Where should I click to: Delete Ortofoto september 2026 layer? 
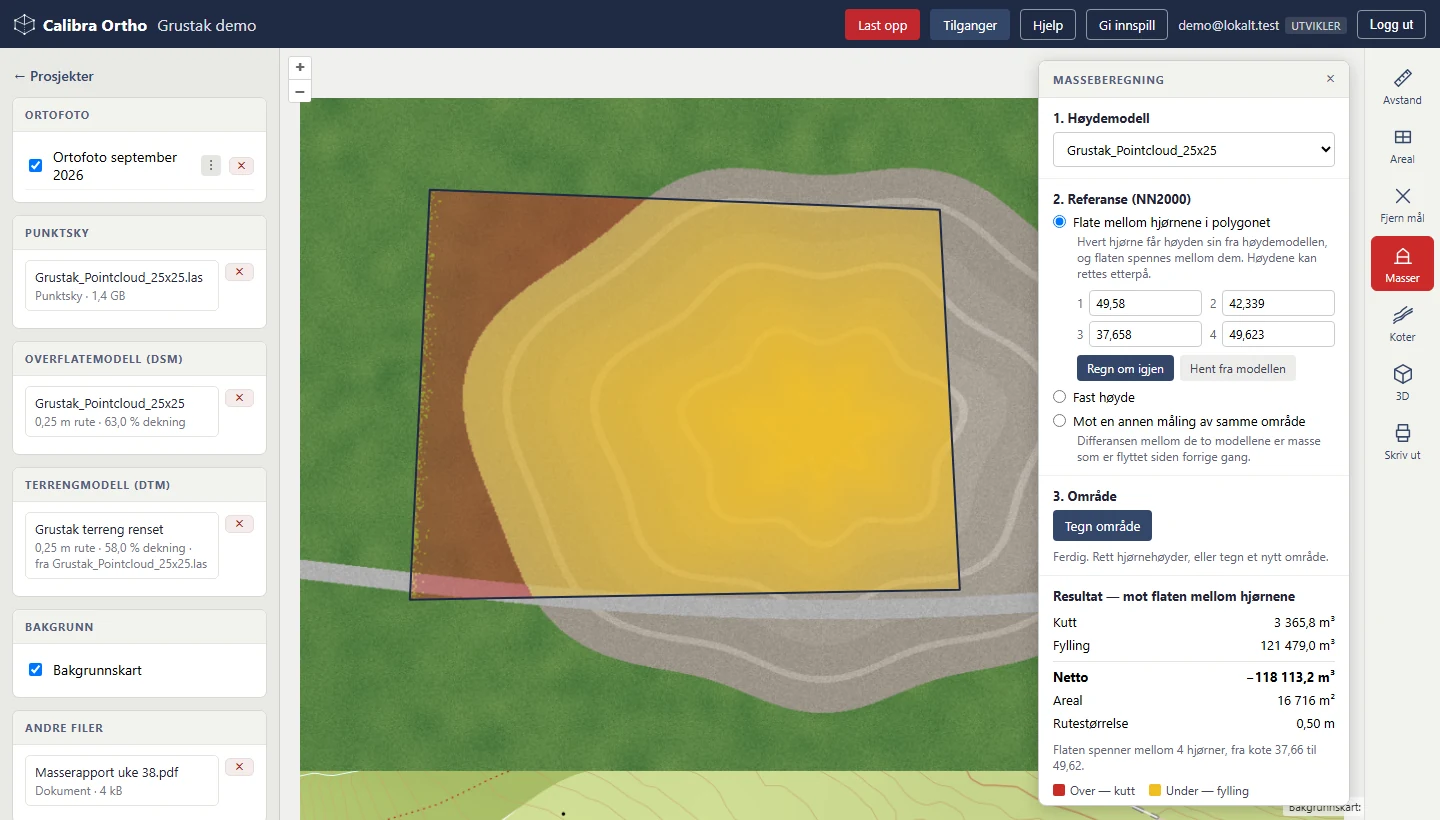pos(241,166)
